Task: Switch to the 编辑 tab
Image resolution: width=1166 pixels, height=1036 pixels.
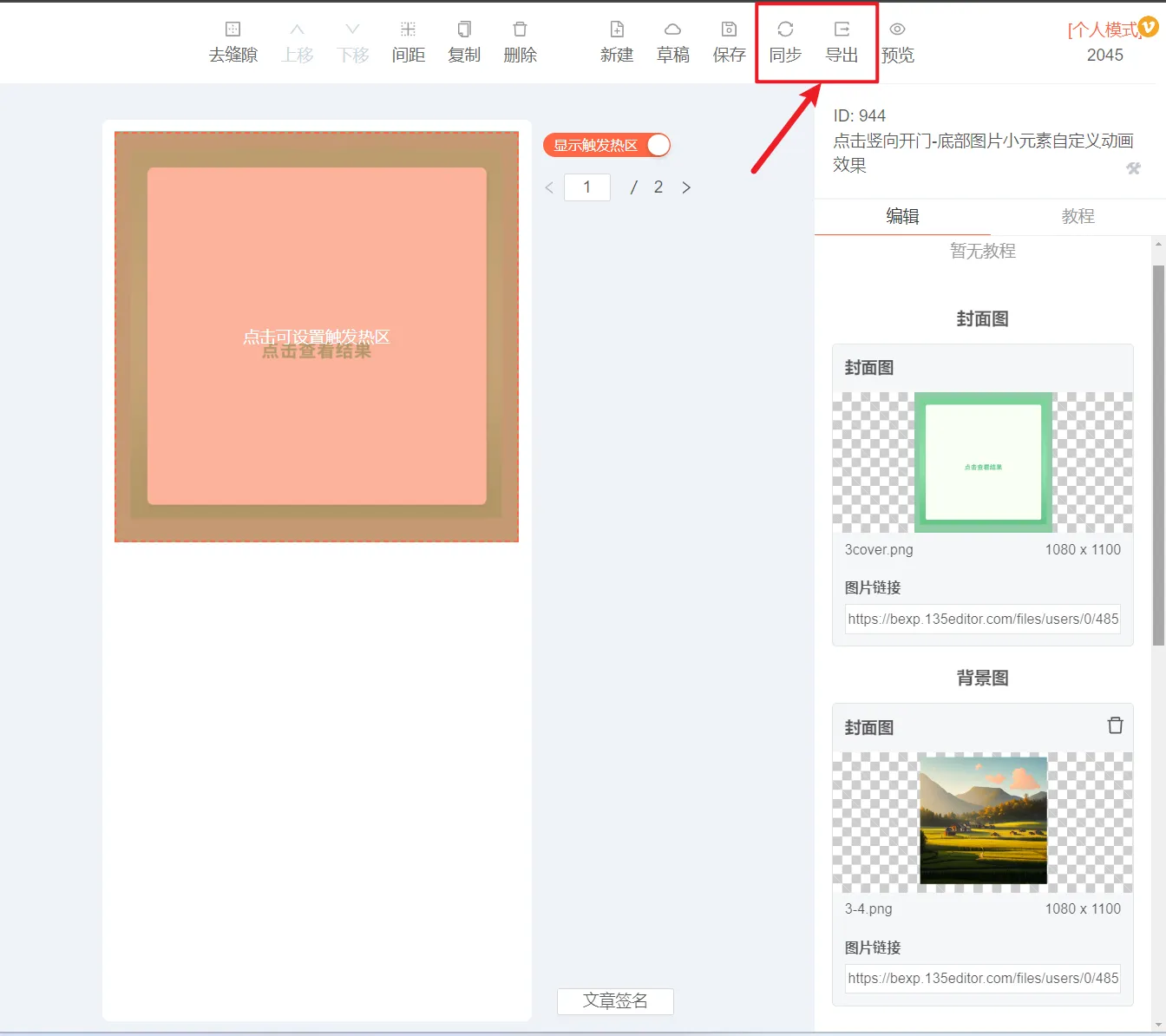Action: point(902,216)
